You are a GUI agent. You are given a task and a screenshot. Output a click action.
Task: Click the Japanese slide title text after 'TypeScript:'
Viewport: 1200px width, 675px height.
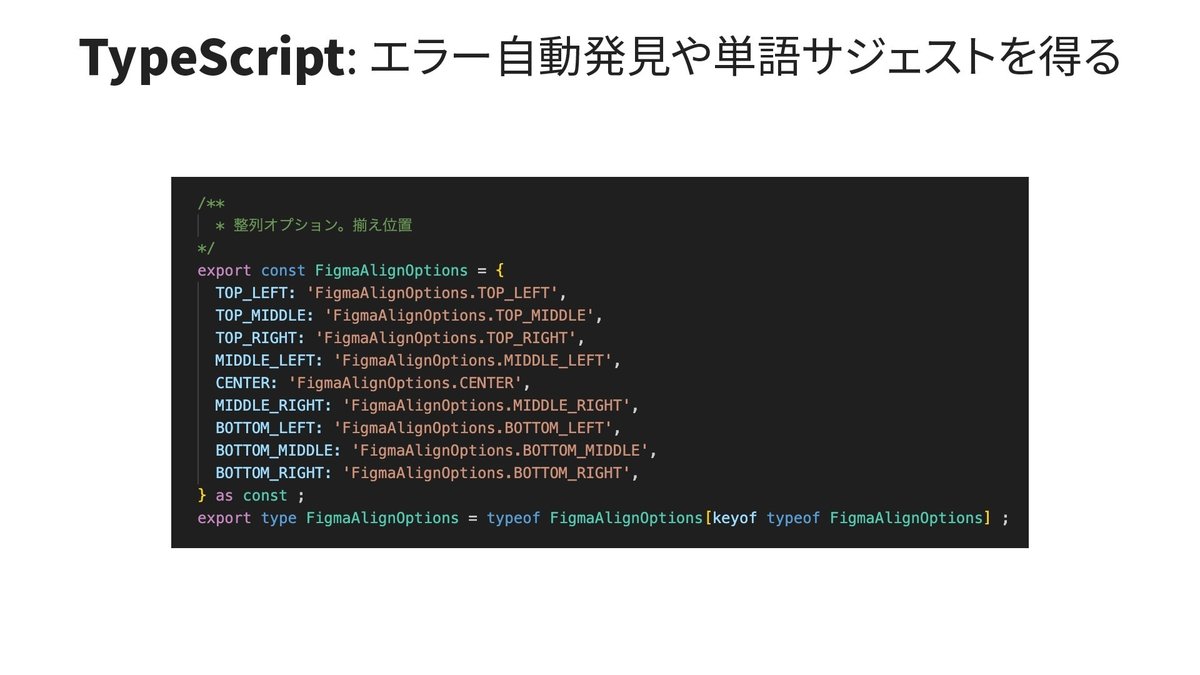(745, 58)
